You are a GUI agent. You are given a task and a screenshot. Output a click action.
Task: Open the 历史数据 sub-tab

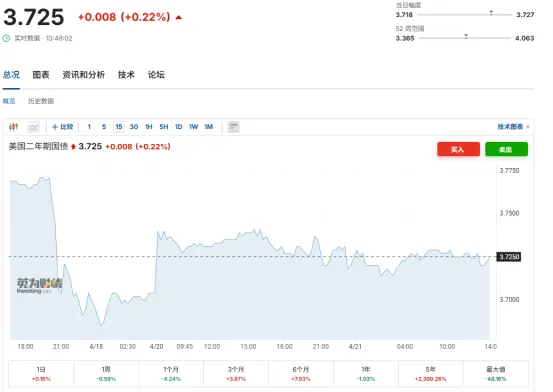coord(41,101)
